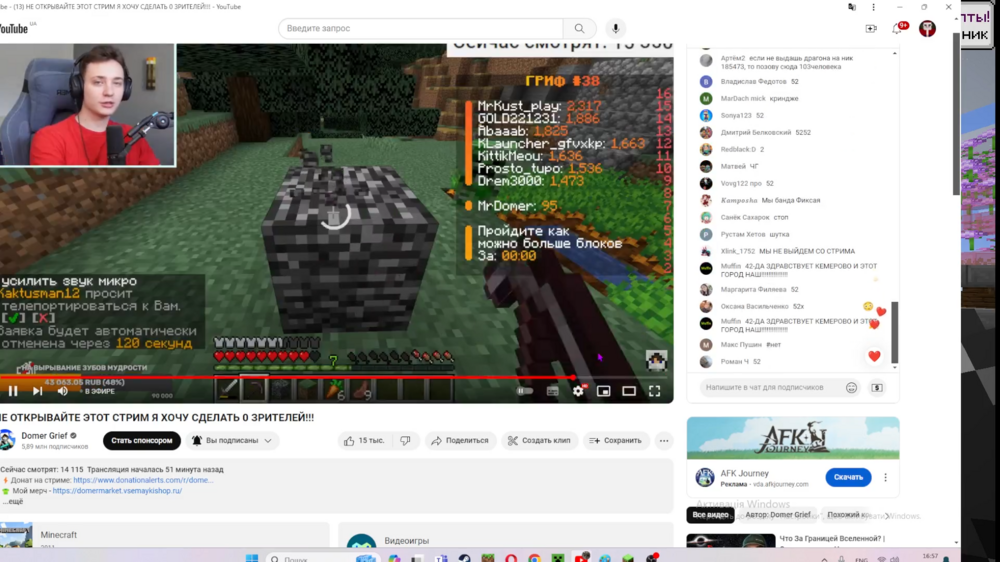Open the Domer Grief channel avatar
The image size is (1000, 562).
pyautogui.click(x=7, y=440)
